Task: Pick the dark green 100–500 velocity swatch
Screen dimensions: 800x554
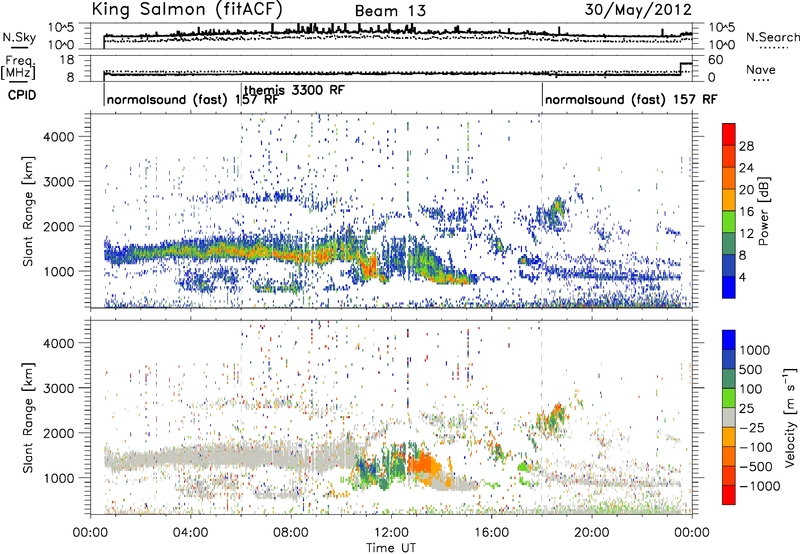Action: (x=729, y=379)
